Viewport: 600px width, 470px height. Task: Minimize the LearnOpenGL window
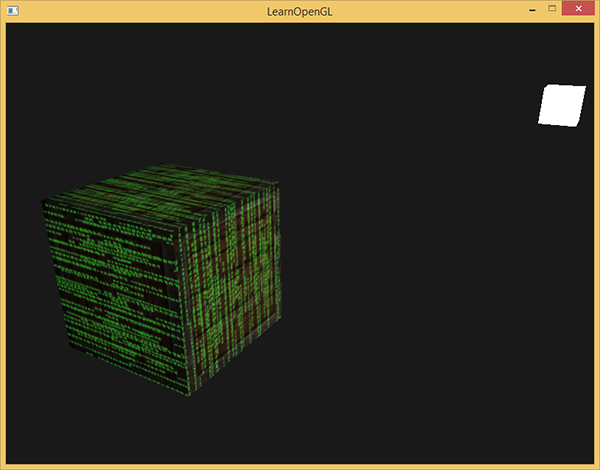(528, 9)
